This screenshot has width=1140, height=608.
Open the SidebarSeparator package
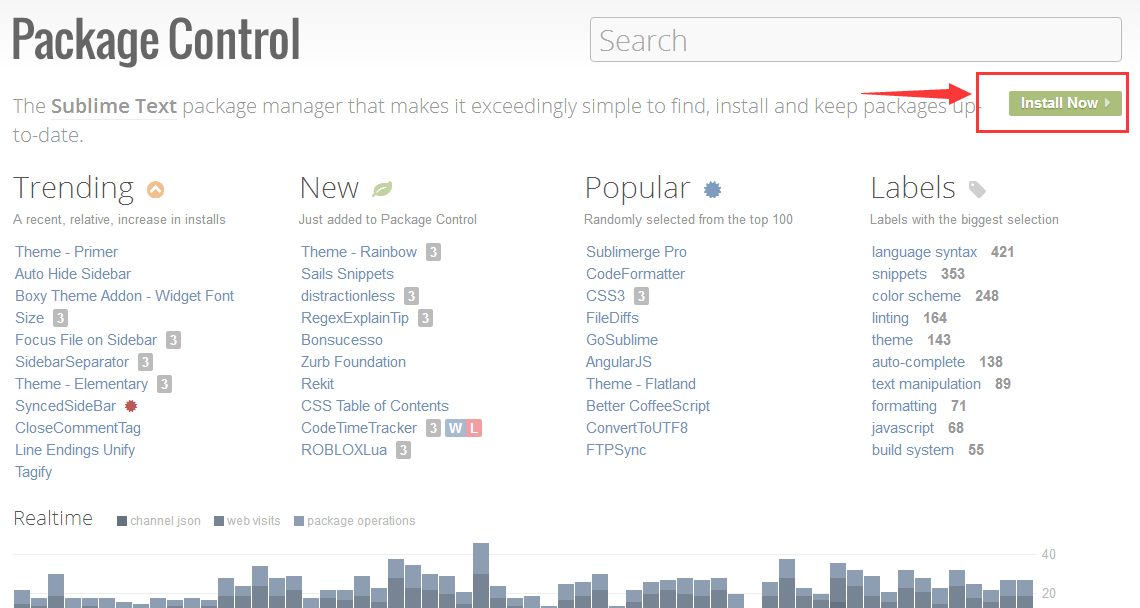(x=72, y=361)
